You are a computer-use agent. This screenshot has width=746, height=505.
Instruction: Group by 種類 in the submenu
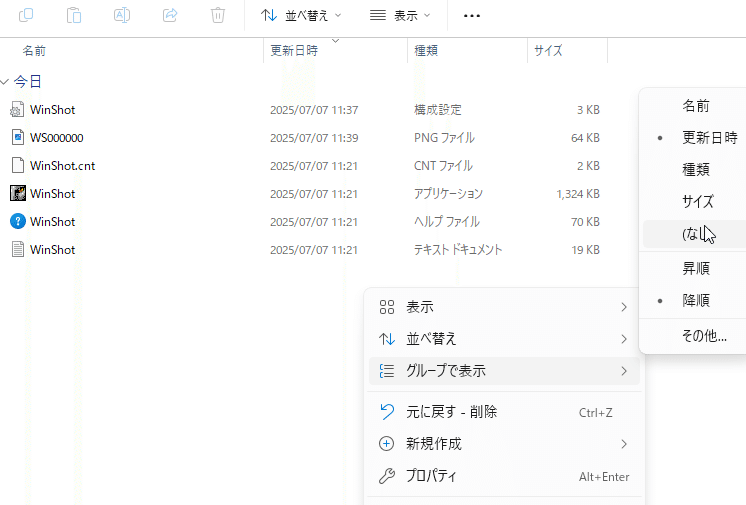(x=695, y=169)
